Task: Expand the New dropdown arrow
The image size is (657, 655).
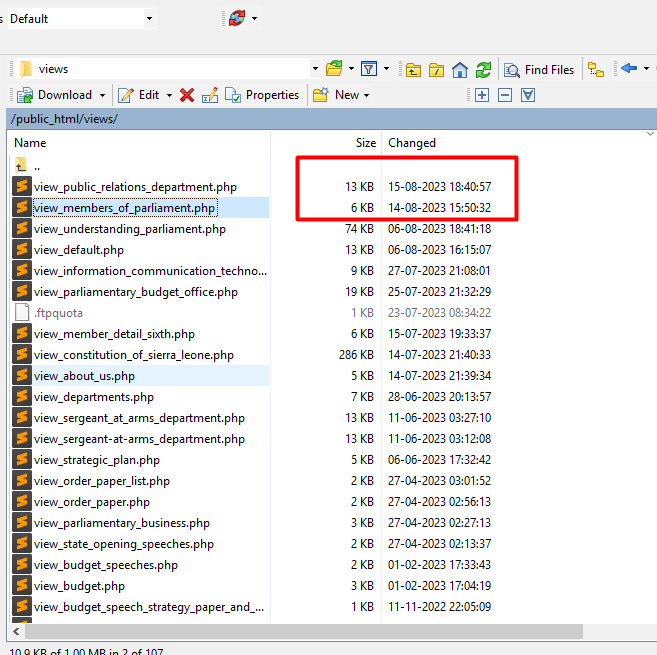Action: click(x=366, y=95)
